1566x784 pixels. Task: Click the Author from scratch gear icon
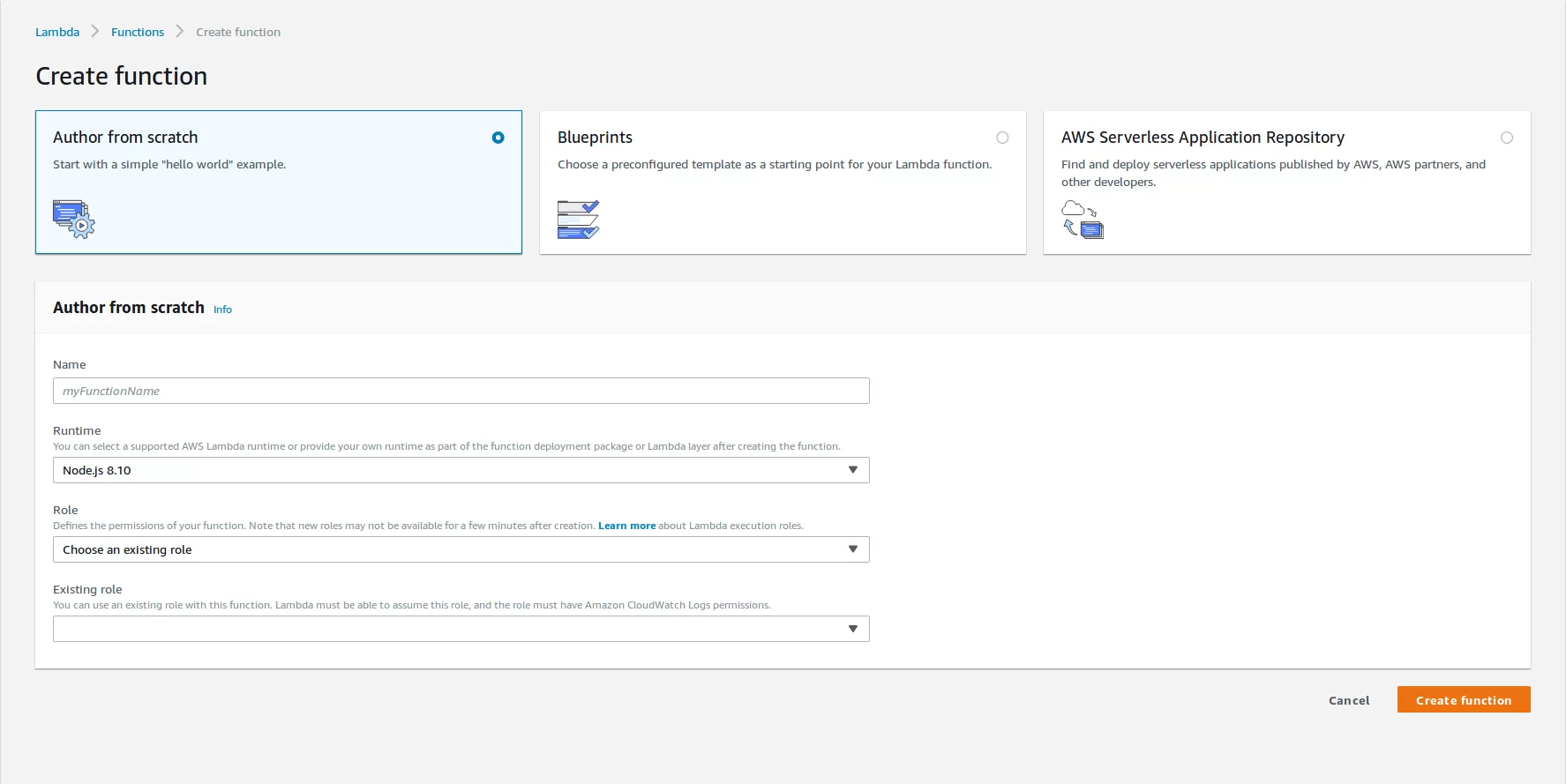pyautogui.click(x=74, y=219)
